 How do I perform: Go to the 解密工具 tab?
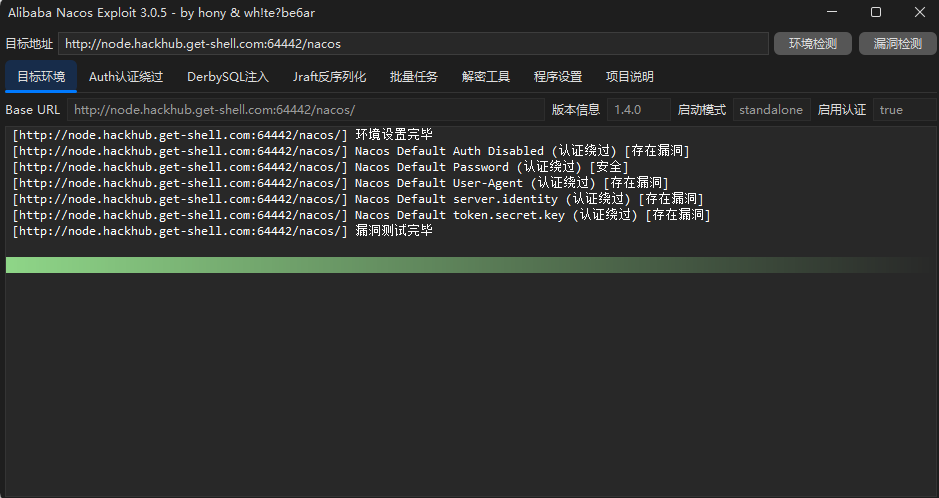(486, 77)
